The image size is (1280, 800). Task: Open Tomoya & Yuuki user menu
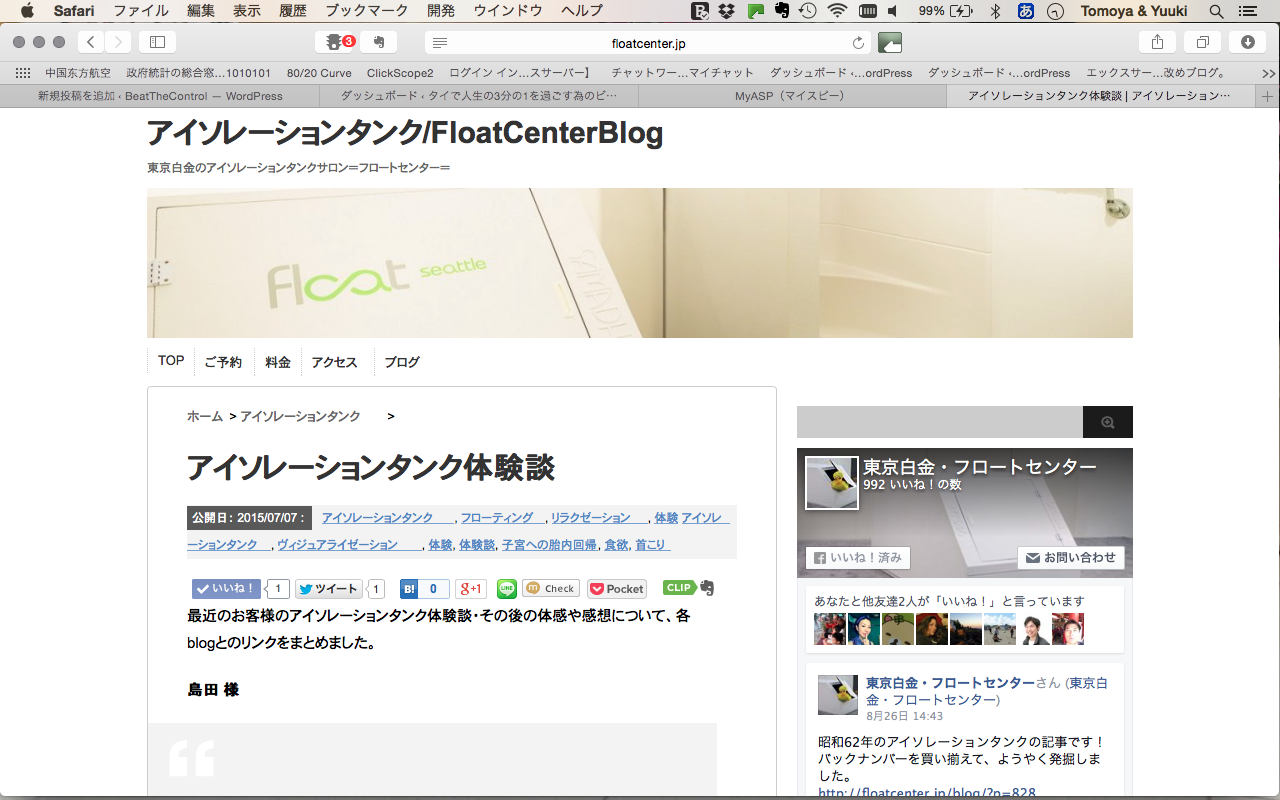pyautogui.click(x=1134, y=11)
